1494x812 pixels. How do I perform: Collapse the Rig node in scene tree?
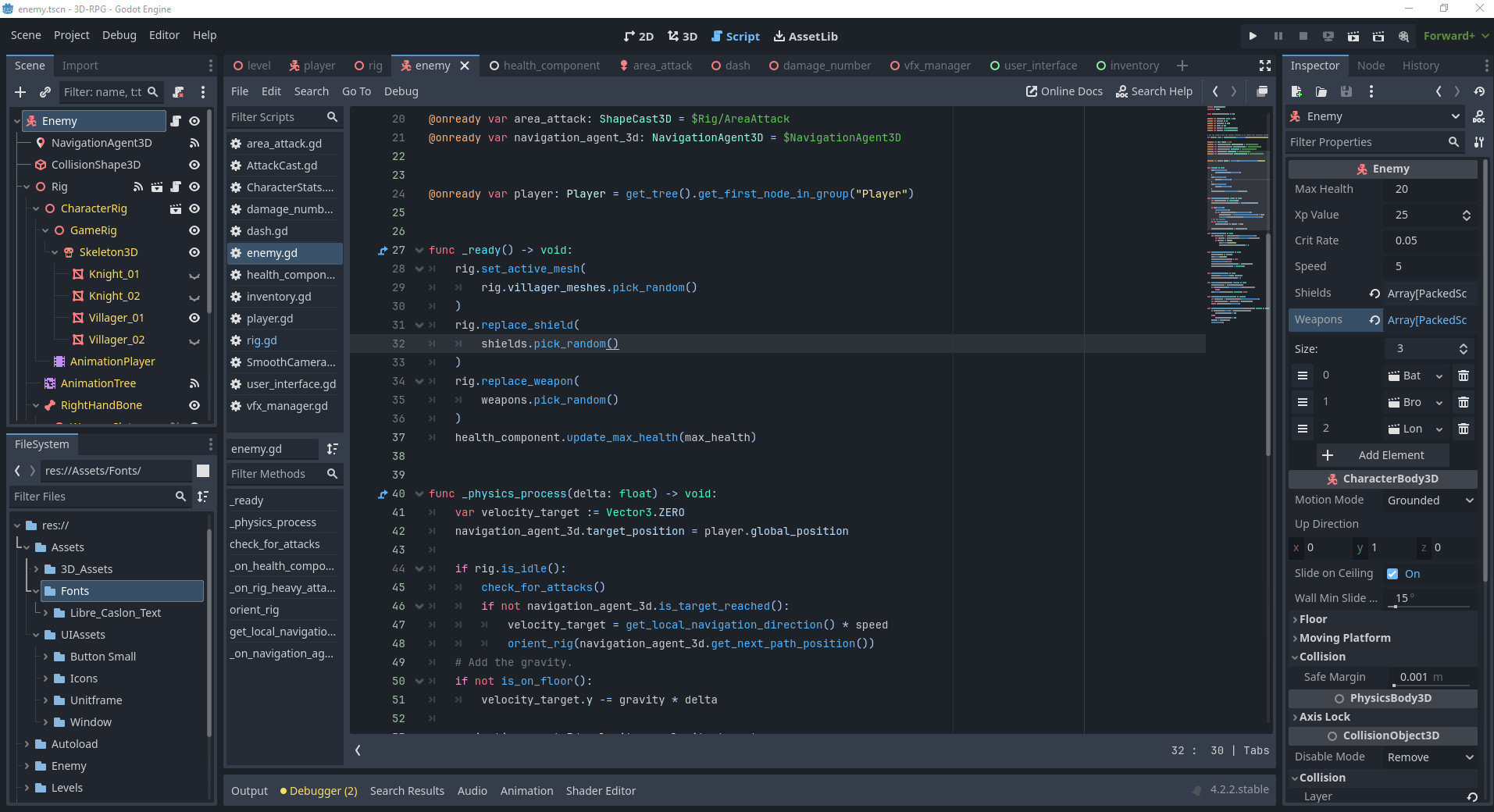[x=27, y=187]
